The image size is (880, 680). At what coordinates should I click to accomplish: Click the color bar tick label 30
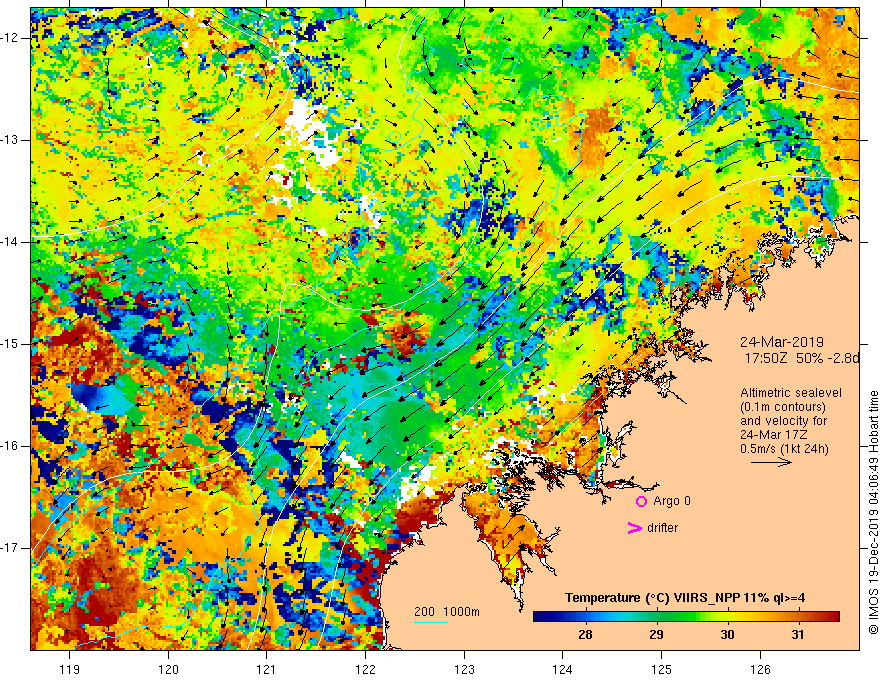point(727,635)
